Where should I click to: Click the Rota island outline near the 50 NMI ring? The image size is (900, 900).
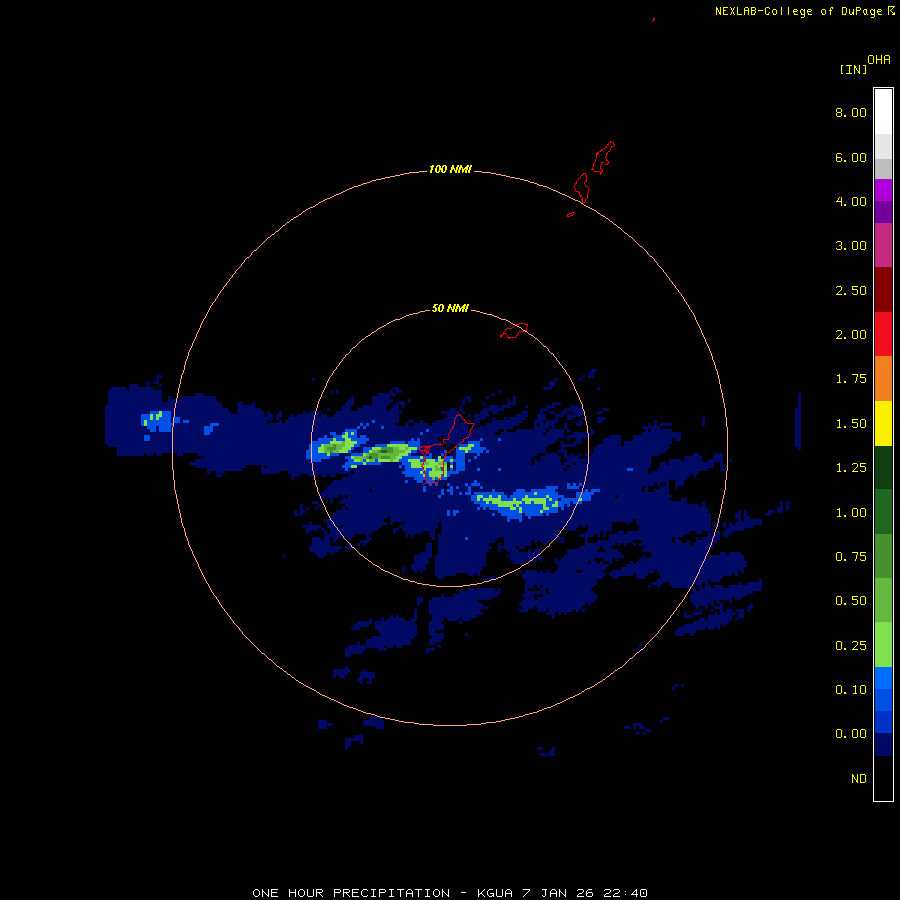pyautogui.click(x=514, y=331)
